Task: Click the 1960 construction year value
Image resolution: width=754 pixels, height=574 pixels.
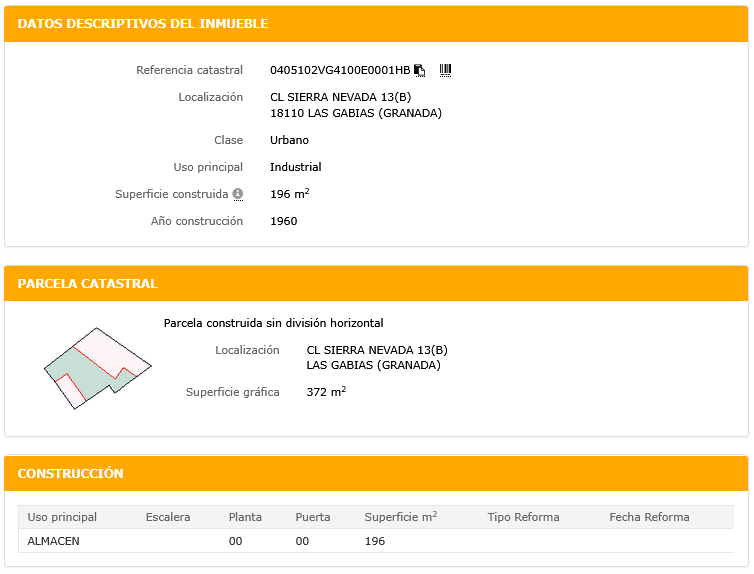Action: click(x=283, y=221)
